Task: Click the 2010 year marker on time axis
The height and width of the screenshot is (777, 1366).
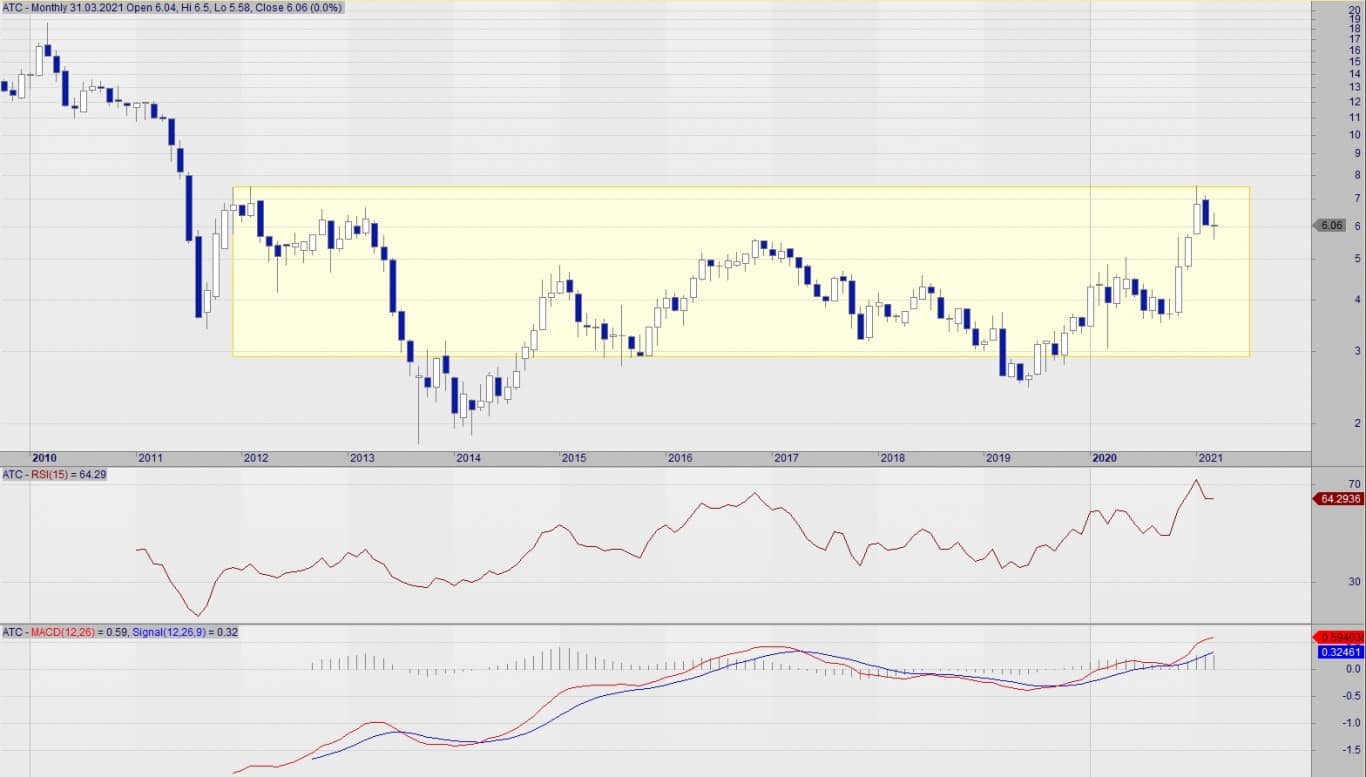Action: point(43,458)
